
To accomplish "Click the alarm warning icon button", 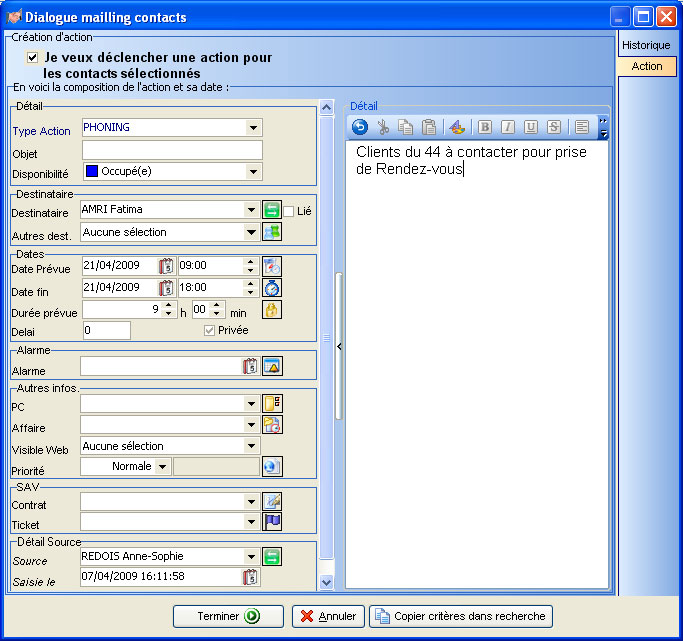I will click(272, 366).
